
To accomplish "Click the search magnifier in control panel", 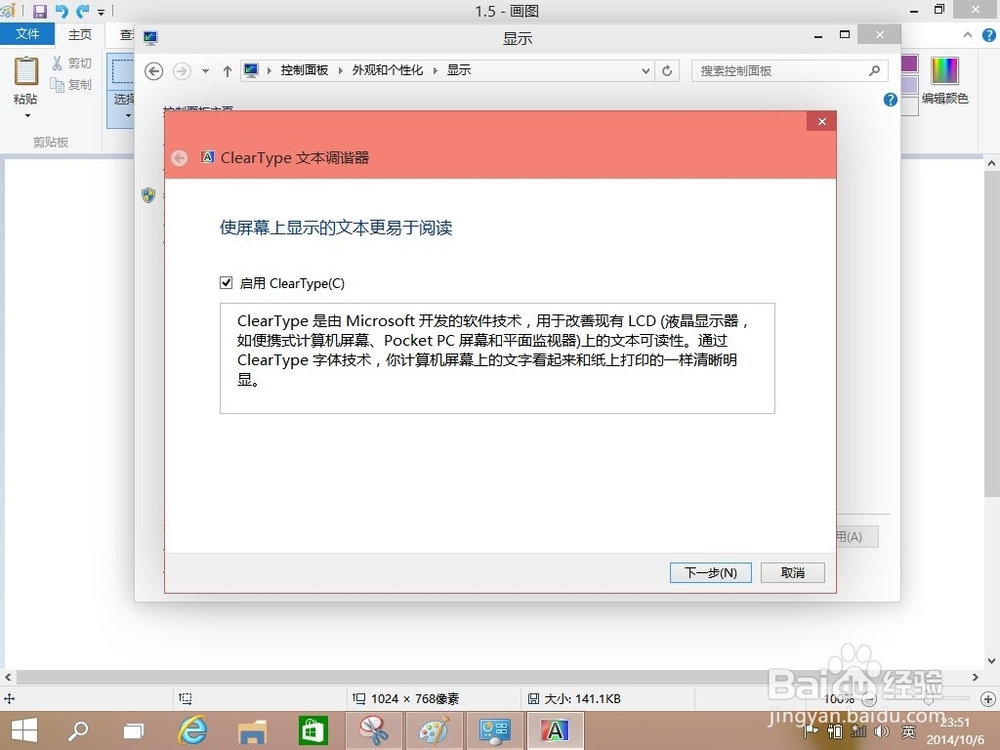I will tap(874, 71).
